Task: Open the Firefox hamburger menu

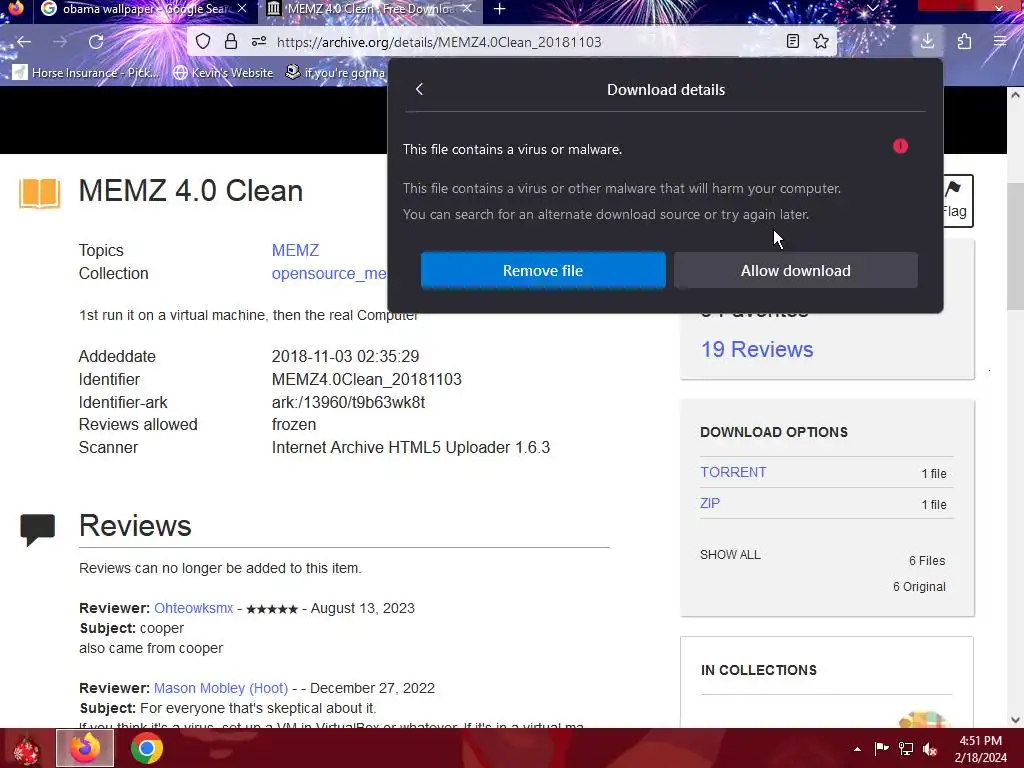Action: [x=1000, y=42]
